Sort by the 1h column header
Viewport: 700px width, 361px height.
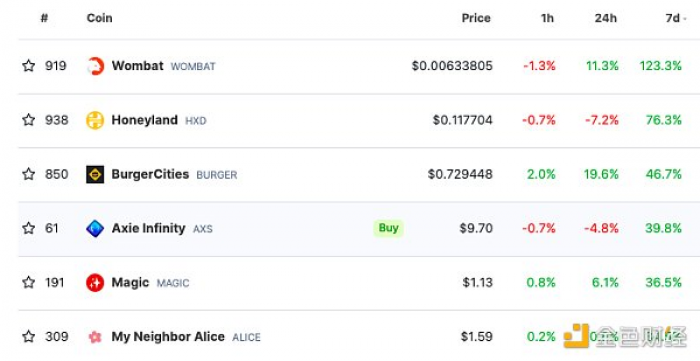click(x=547, y=18)
